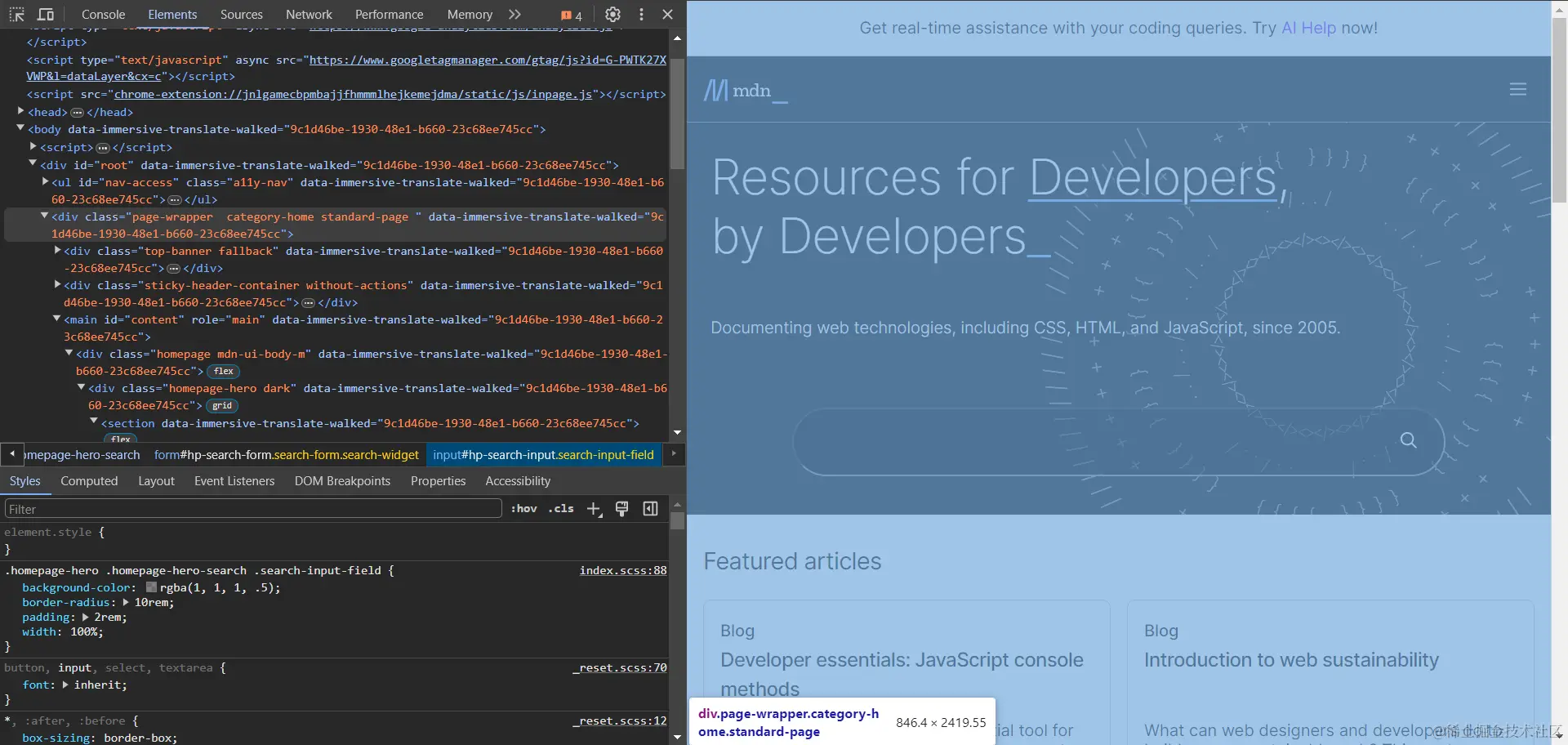1568x745 pixels.
Task: Collapse the body element node
Action: 20,128
